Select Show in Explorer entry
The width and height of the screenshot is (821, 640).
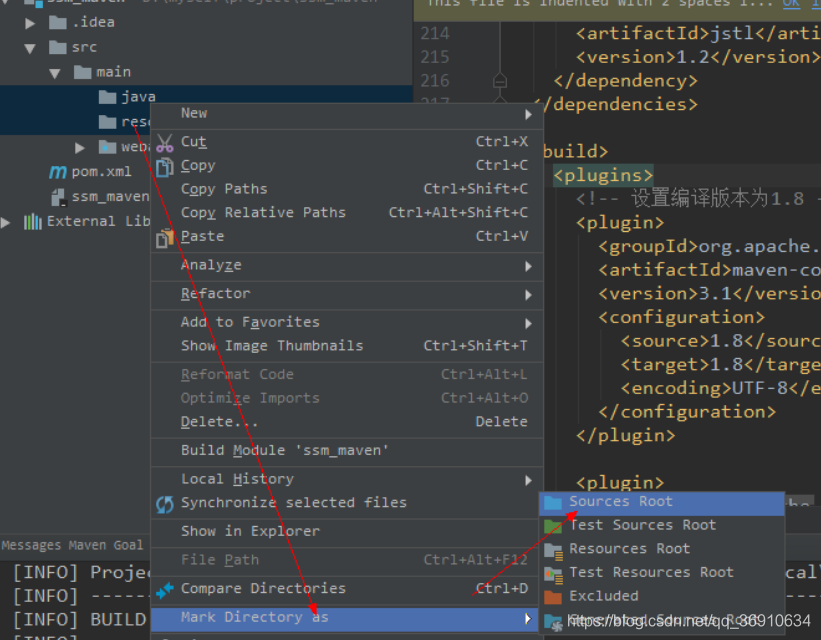tap(347, 532)
